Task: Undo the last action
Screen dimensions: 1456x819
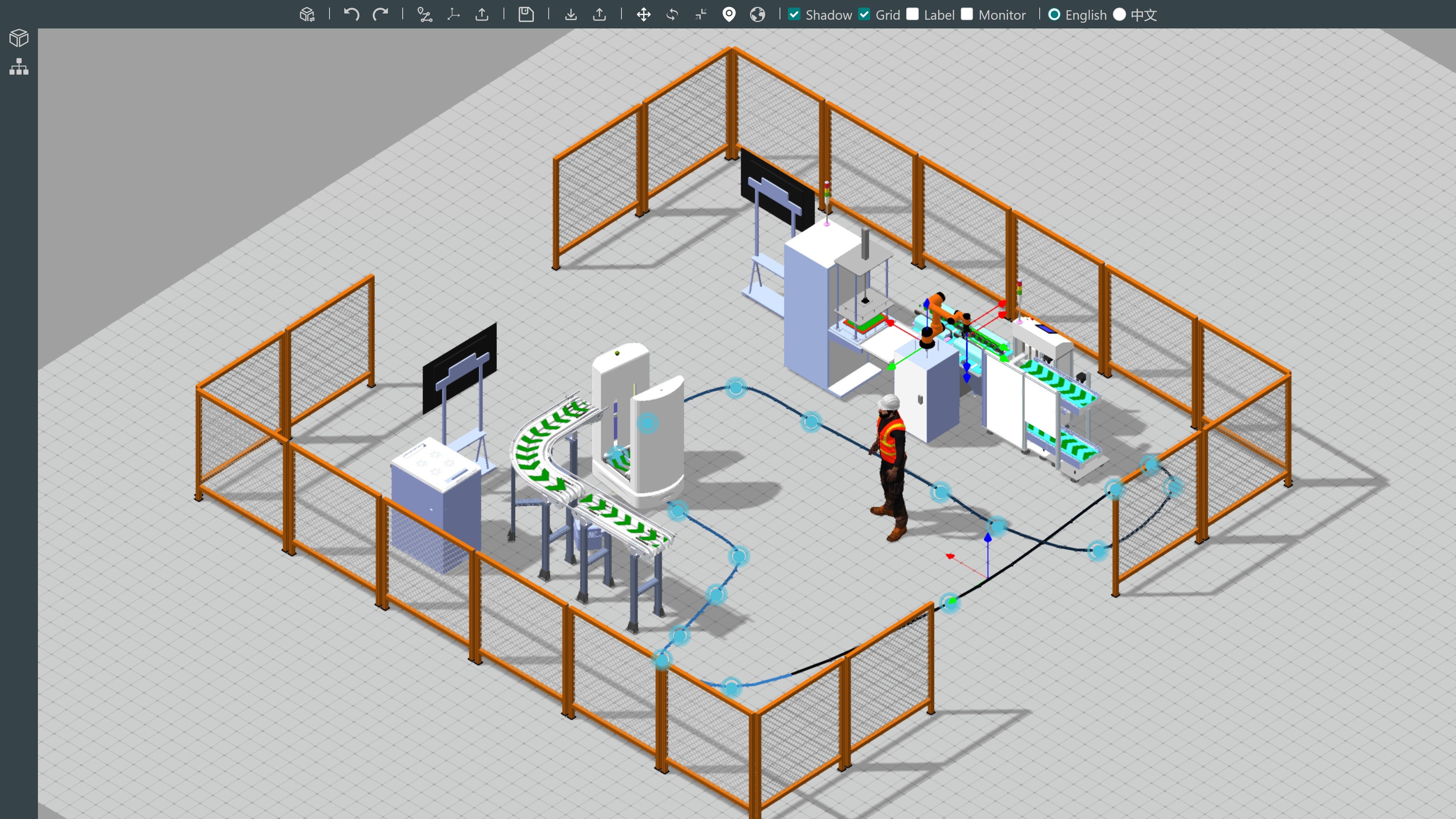Action: [351, 15]
